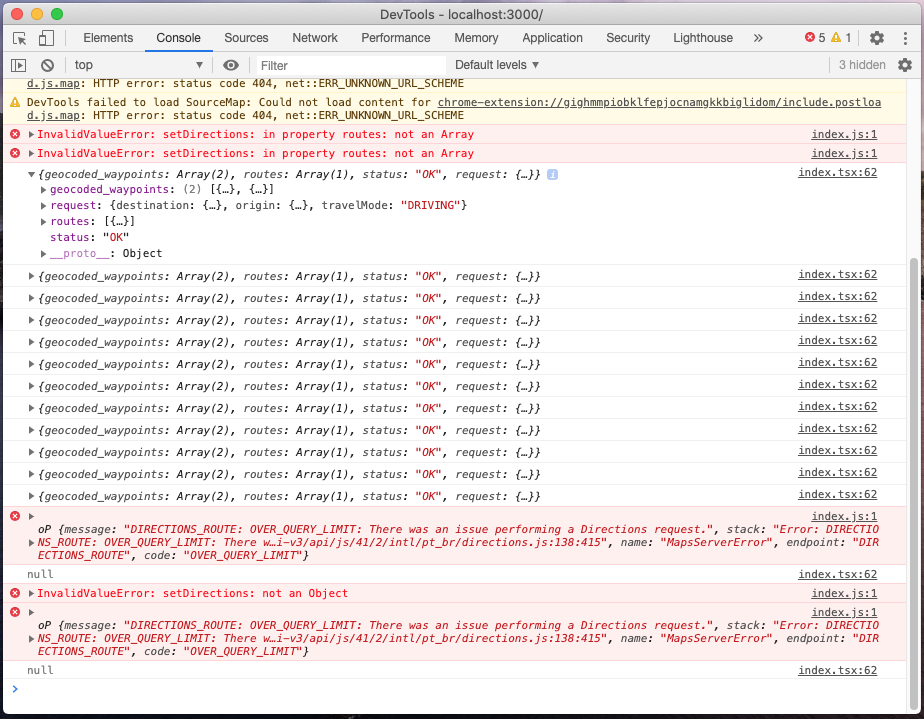
Task: Open the Default levels dropdown
Action: (497, 64)
